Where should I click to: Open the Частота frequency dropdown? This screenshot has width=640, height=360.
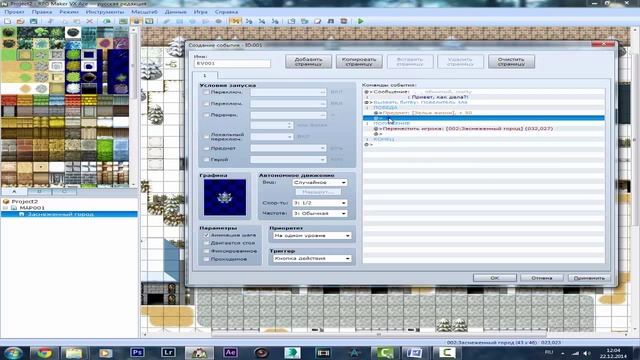pos(320,213)
